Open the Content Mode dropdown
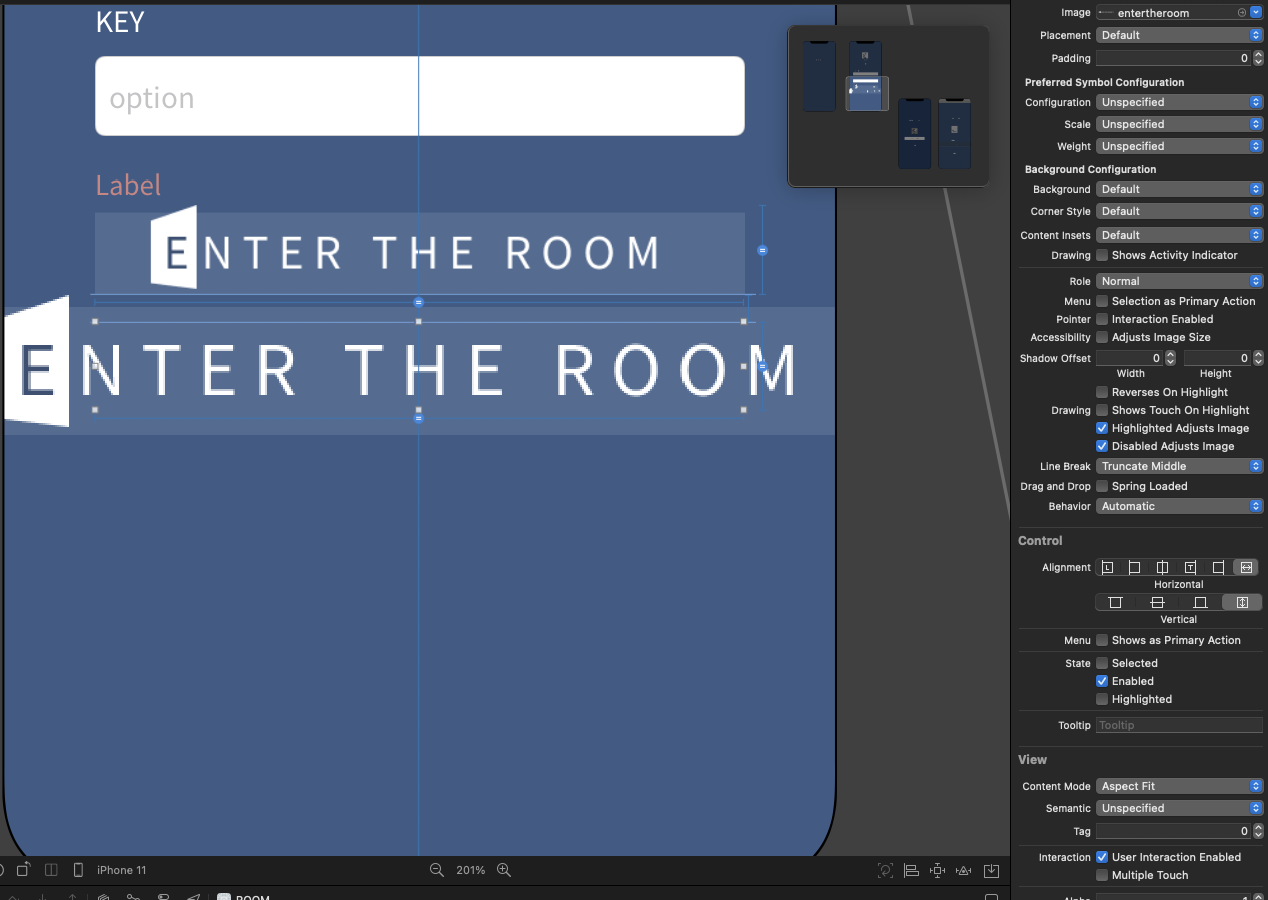The image size is (1268, 900). pos(1180,786)
